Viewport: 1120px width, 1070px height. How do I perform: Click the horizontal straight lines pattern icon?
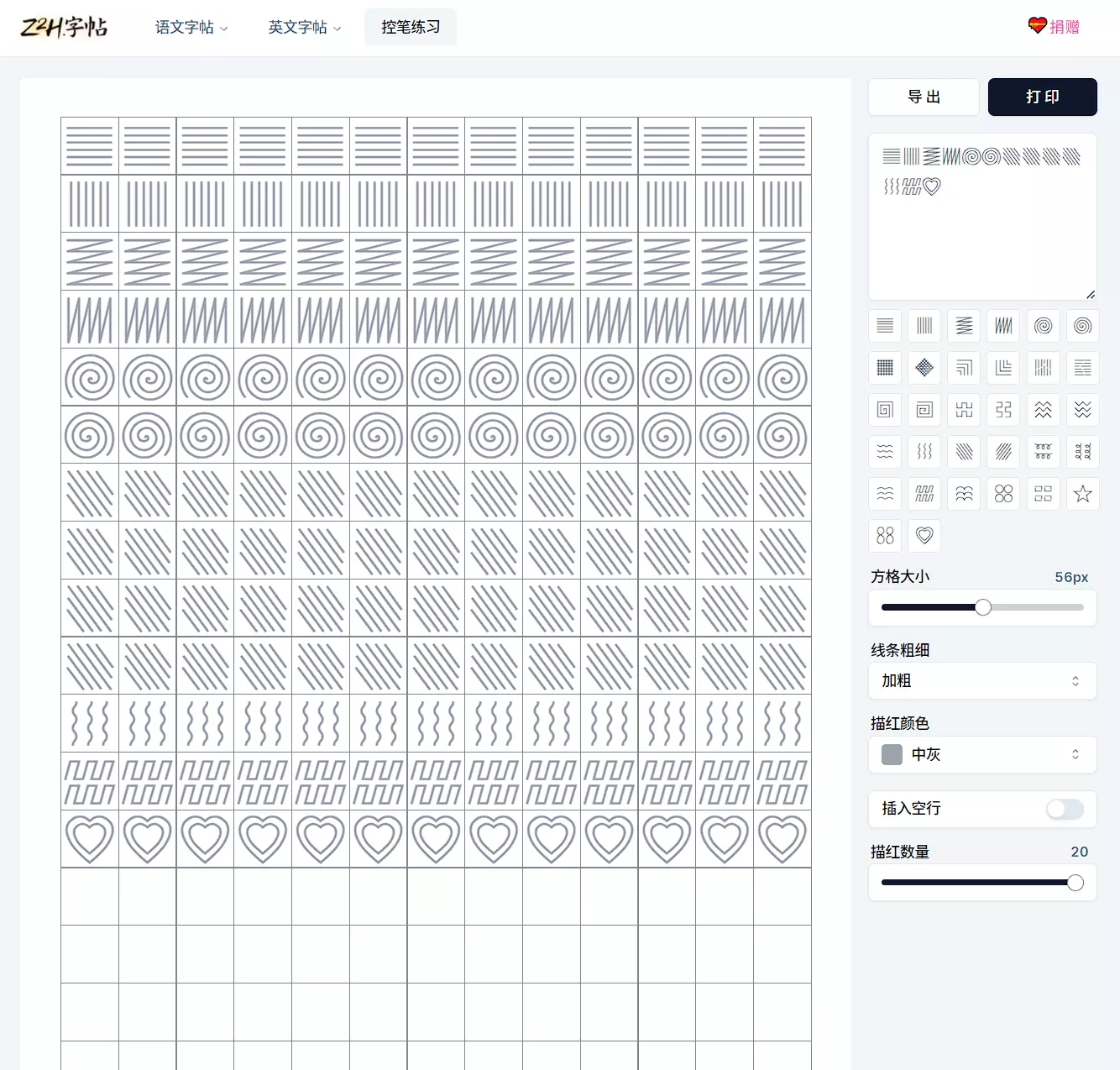point(885,326)
